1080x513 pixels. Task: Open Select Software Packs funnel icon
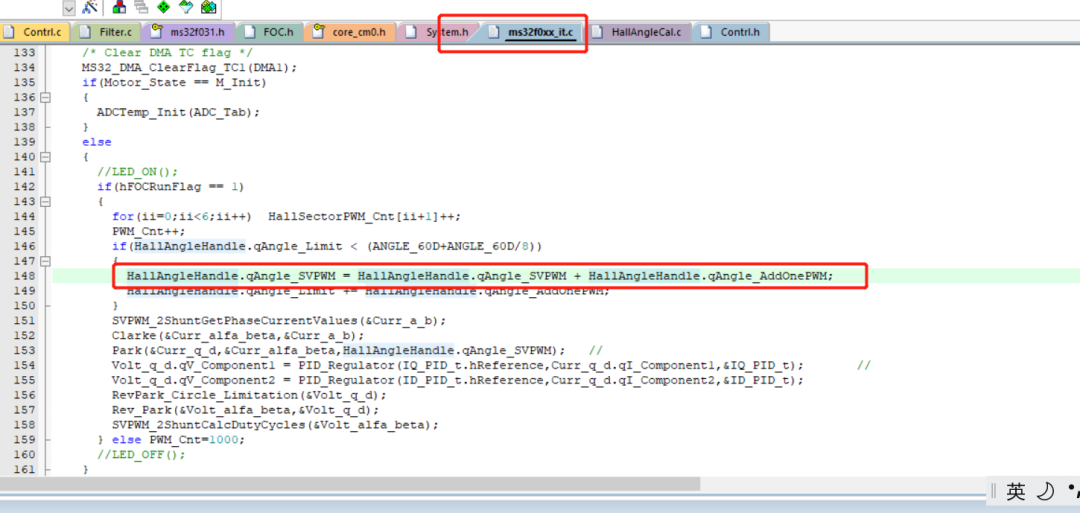click(186, 8)
